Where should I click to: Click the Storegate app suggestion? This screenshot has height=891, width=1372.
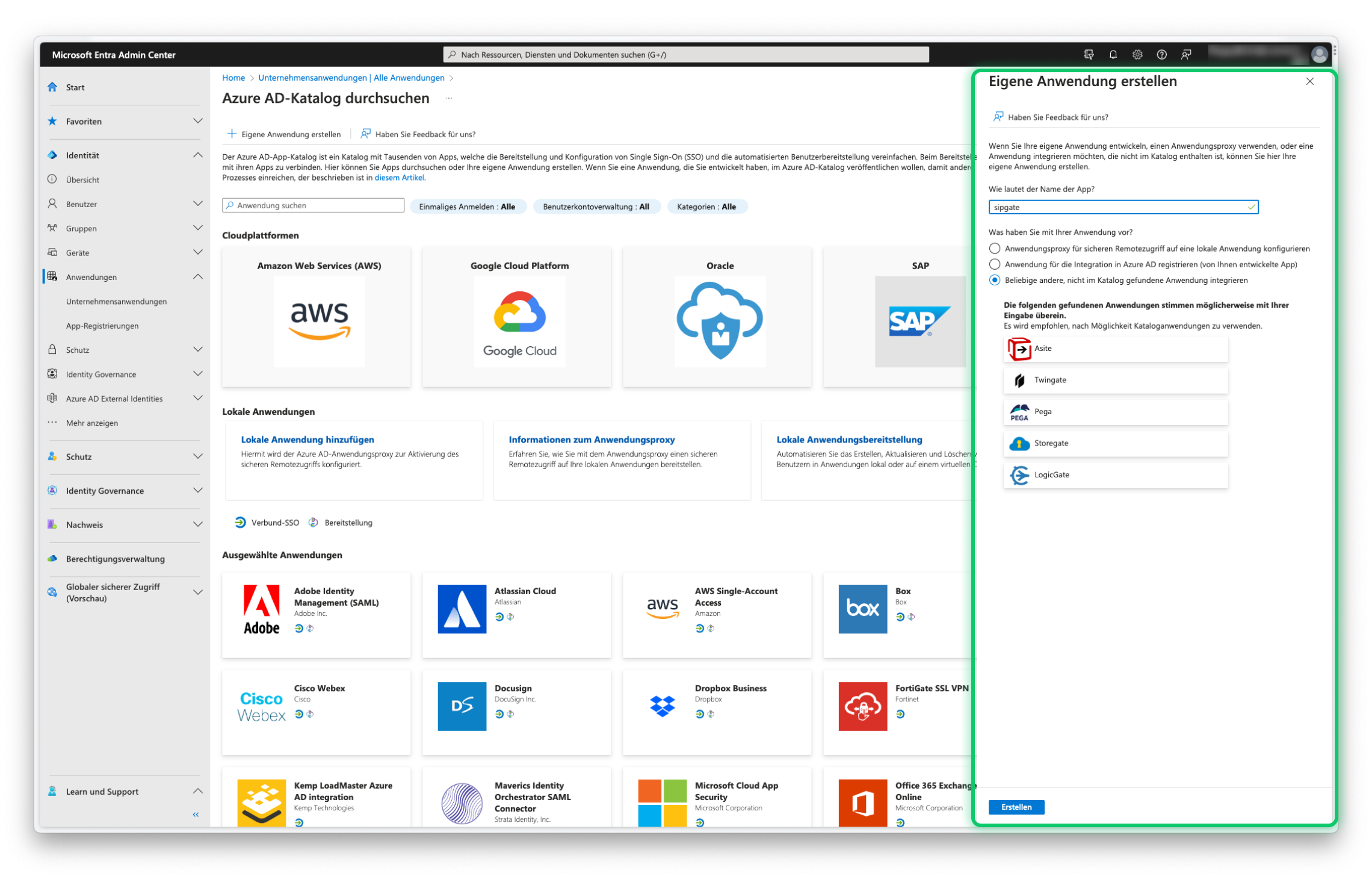(1115, 443)
